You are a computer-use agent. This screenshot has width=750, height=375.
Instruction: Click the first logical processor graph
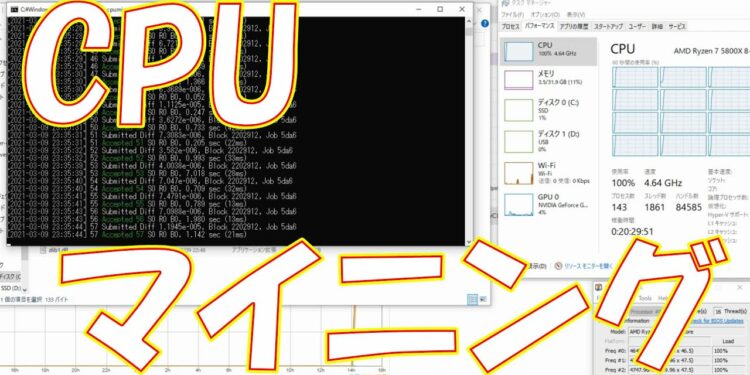[635, 77]
